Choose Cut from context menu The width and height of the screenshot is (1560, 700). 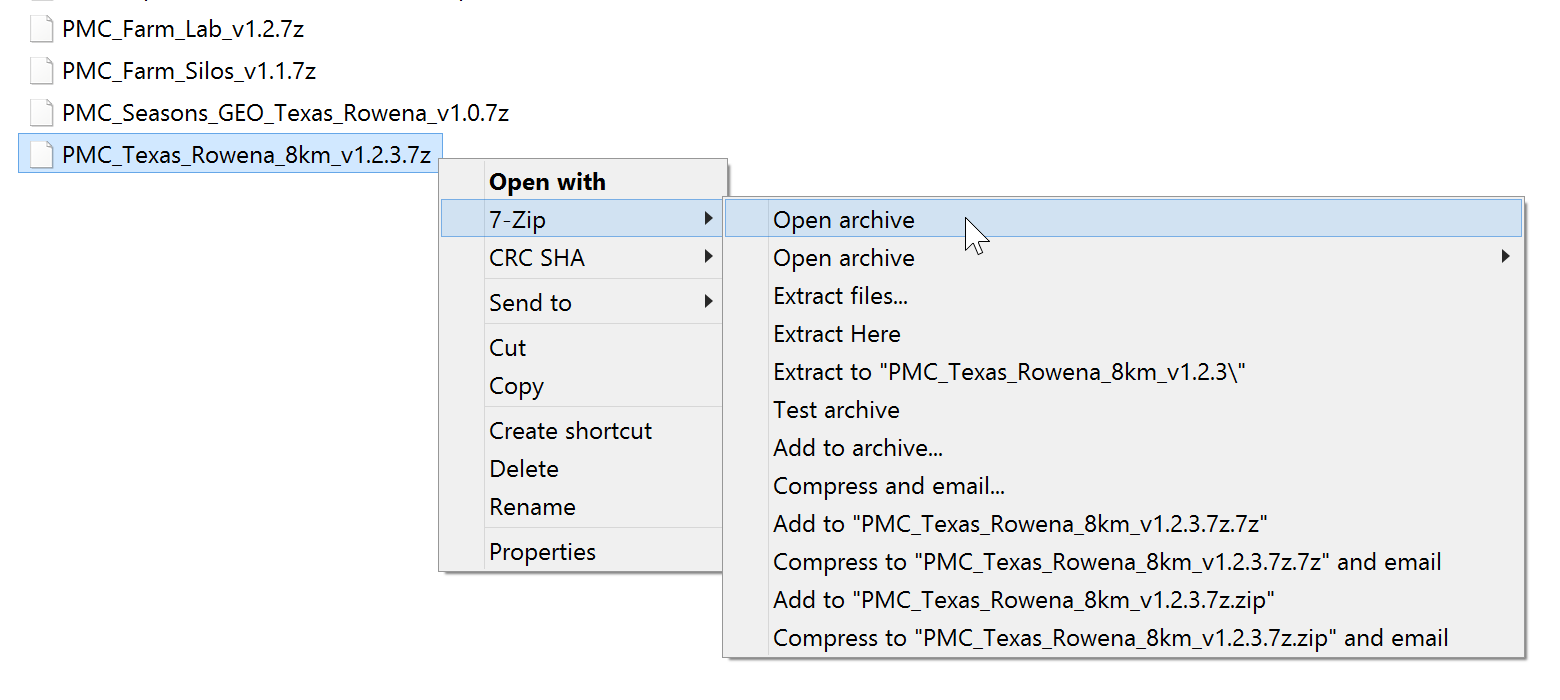pyautogui.click(x=581, y=348)
